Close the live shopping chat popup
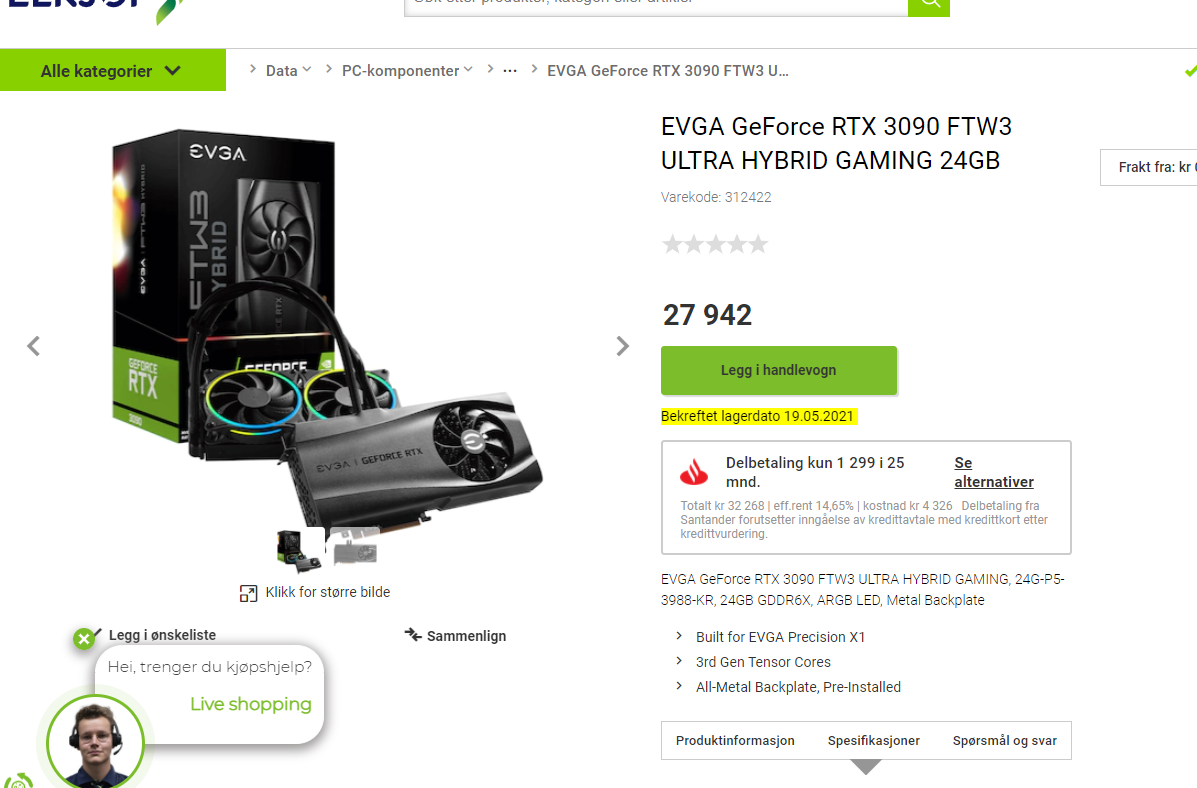 [84, 639]
